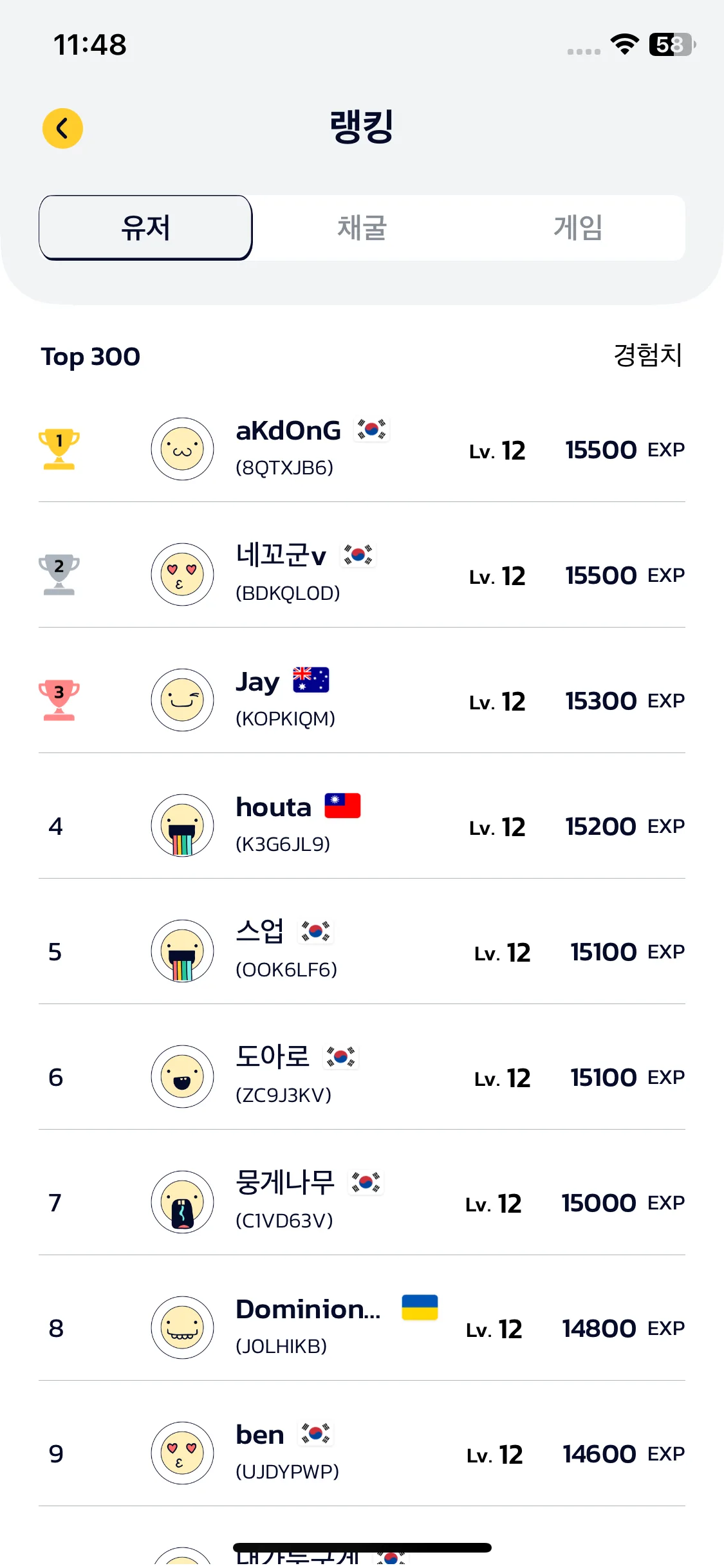Select the 유저 tab
Screen dimensions: 724x1568
[x=145, y=228]
